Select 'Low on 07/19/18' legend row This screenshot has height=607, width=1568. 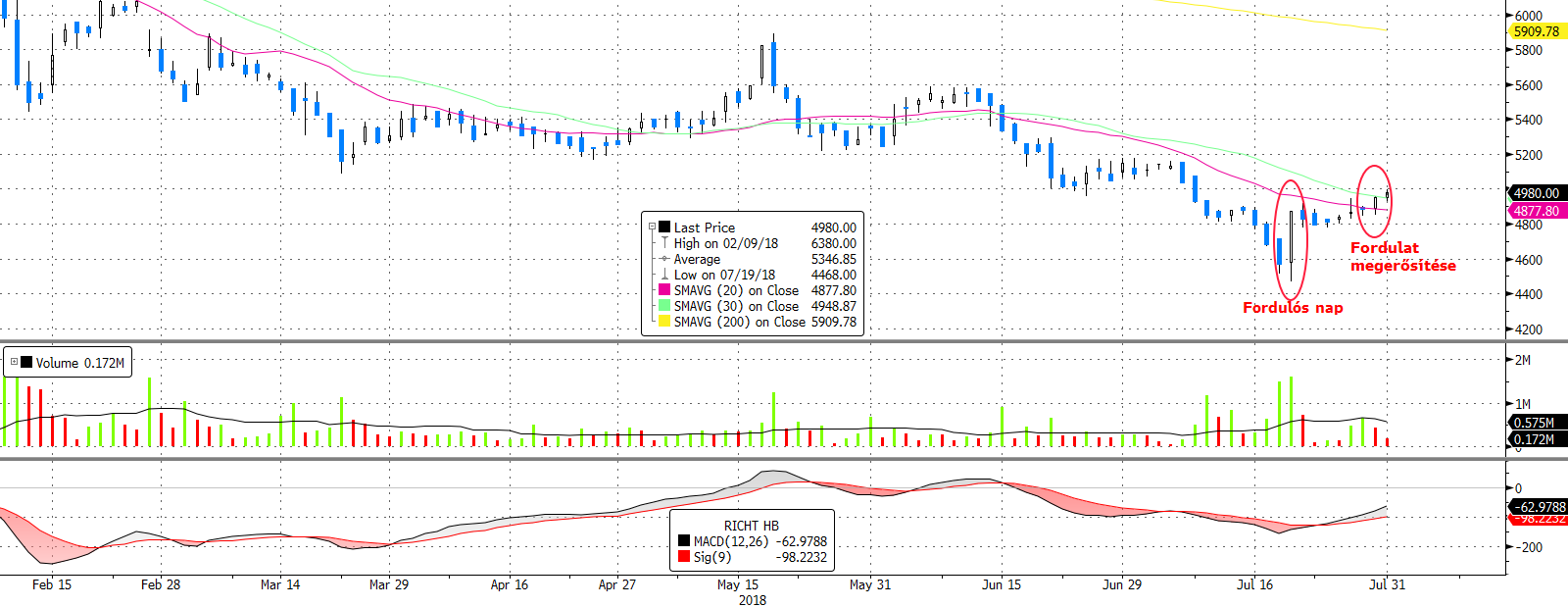pos(723,275)
